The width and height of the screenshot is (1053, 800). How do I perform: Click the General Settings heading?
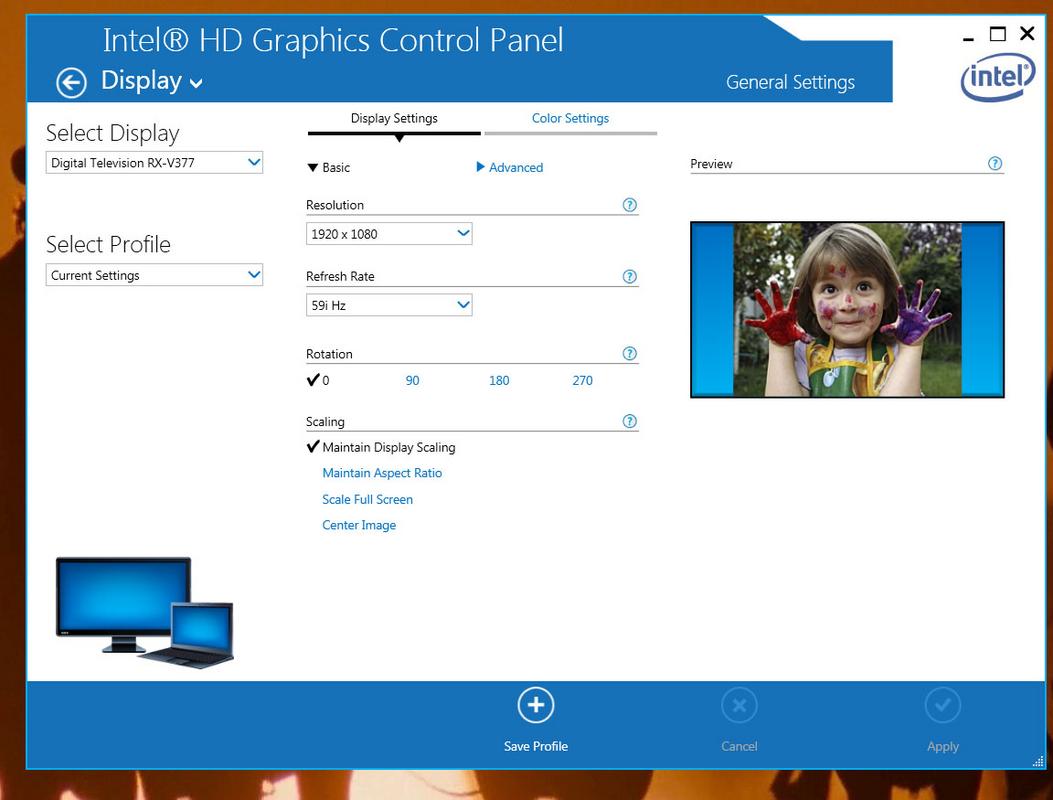[790, 82]
